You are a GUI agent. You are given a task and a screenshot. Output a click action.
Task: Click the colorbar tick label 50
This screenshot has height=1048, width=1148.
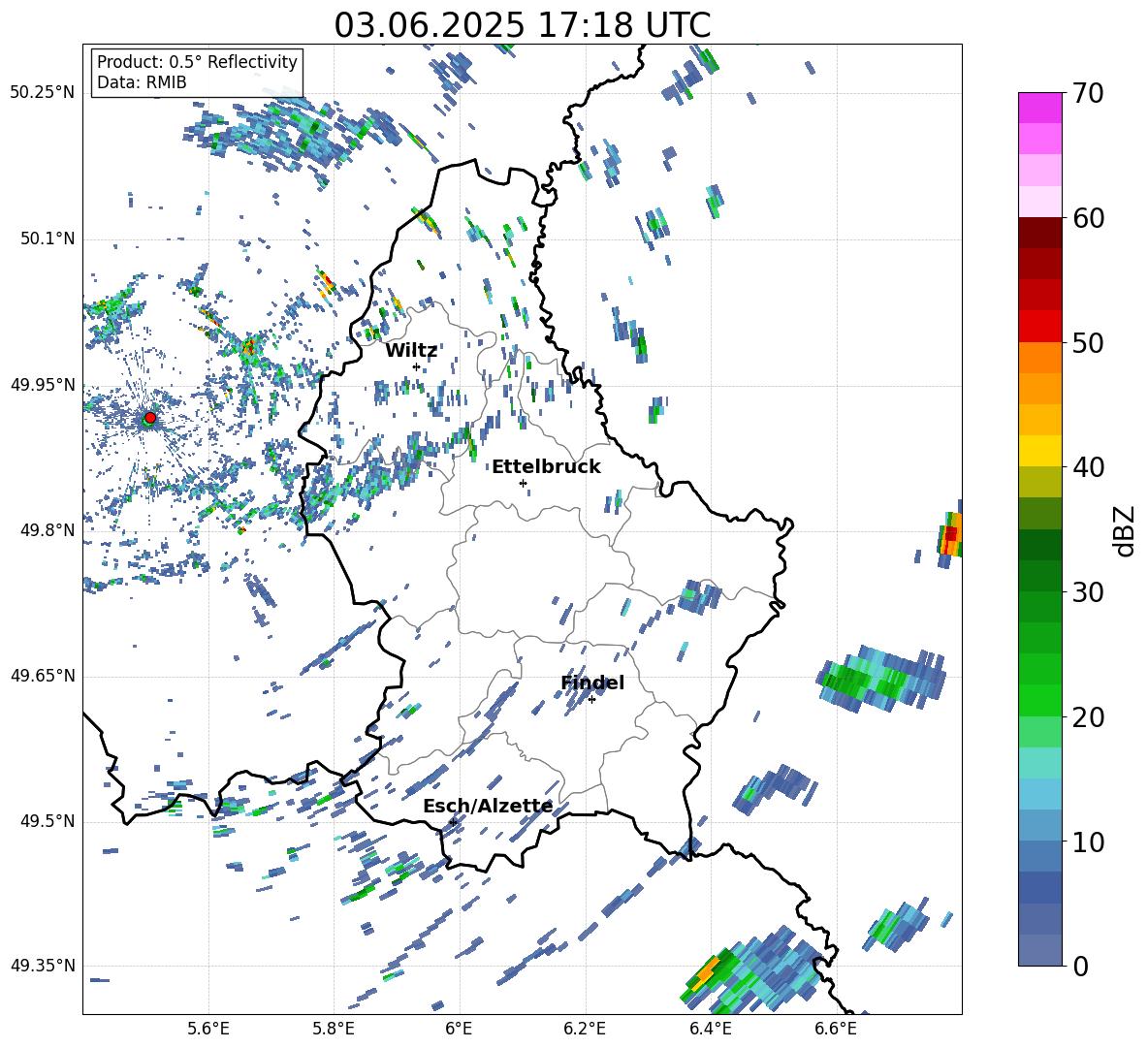[1089, 342]
